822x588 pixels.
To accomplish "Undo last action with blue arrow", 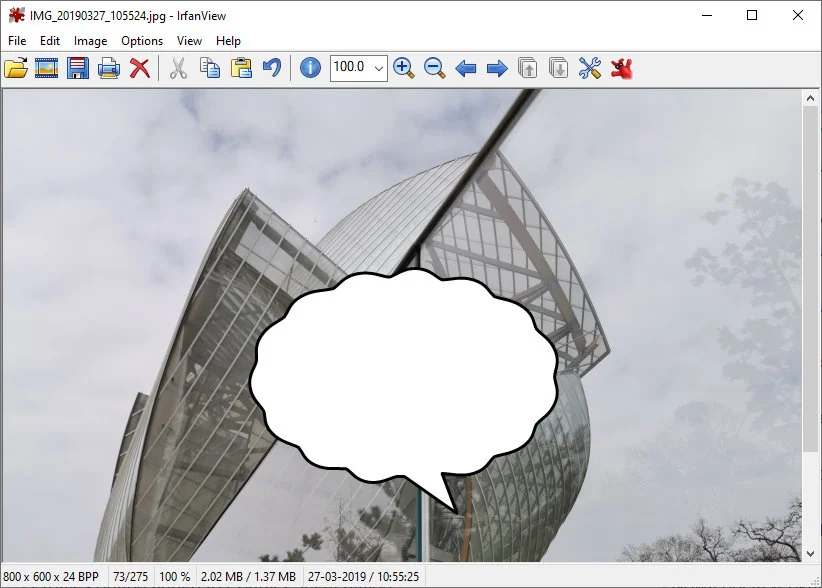I will click(x=272, y=68).
